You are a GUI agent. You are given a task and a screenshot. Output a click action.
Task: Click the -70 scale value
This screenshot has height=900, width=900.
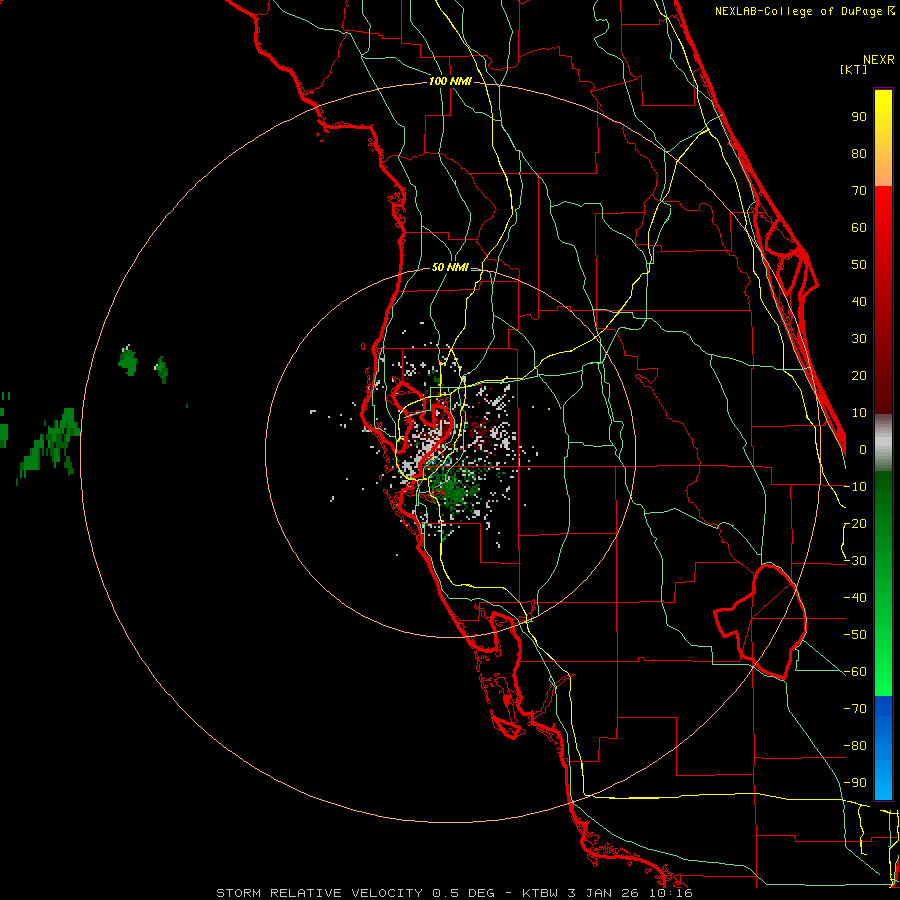coord(855,709)
